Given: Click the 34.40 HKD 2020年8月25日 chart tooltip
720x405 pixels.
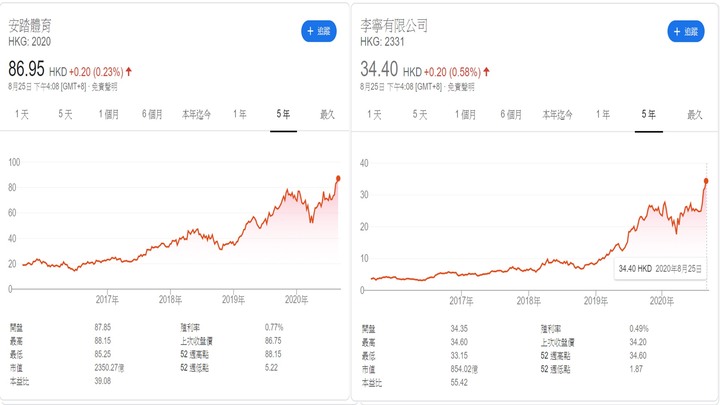Looking at the screenshot, I should click(660, 269).
